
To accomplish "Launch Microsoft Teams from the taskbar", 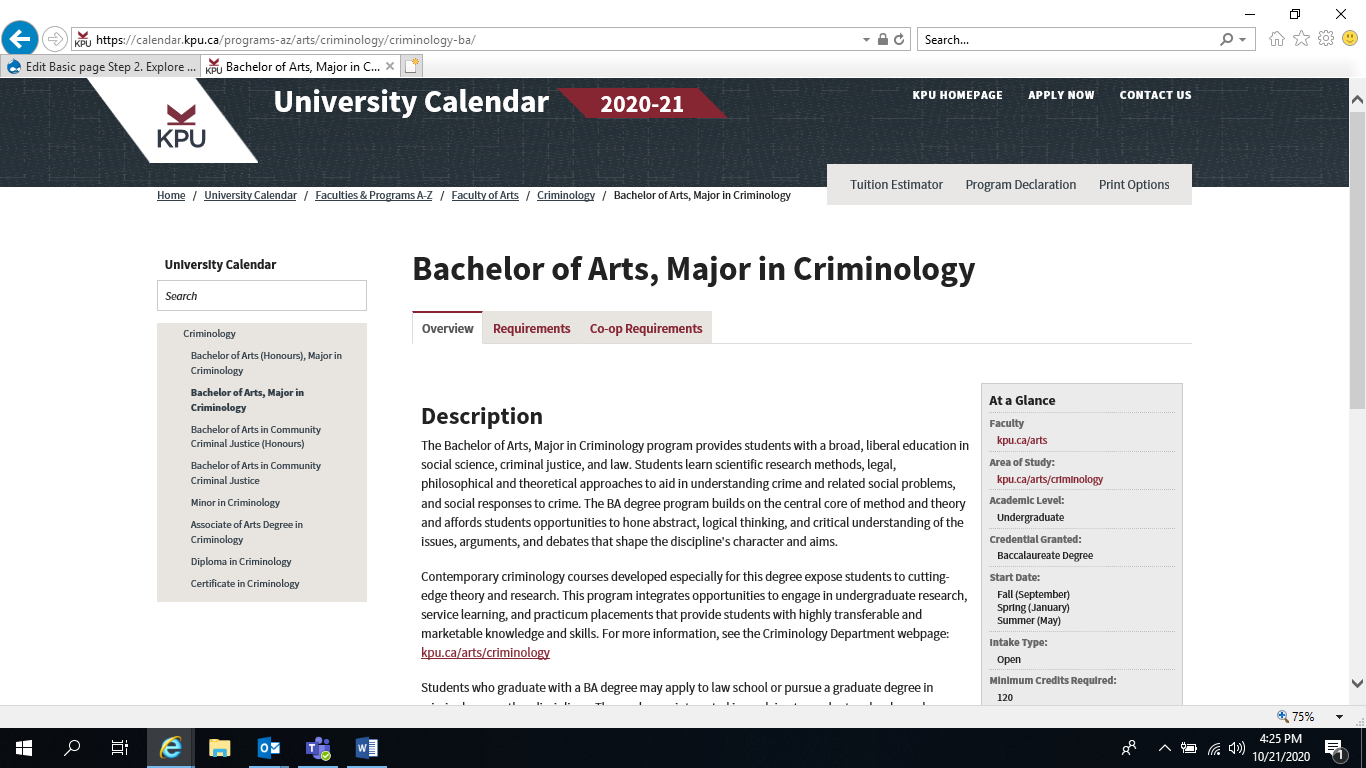I will (318, 747).
